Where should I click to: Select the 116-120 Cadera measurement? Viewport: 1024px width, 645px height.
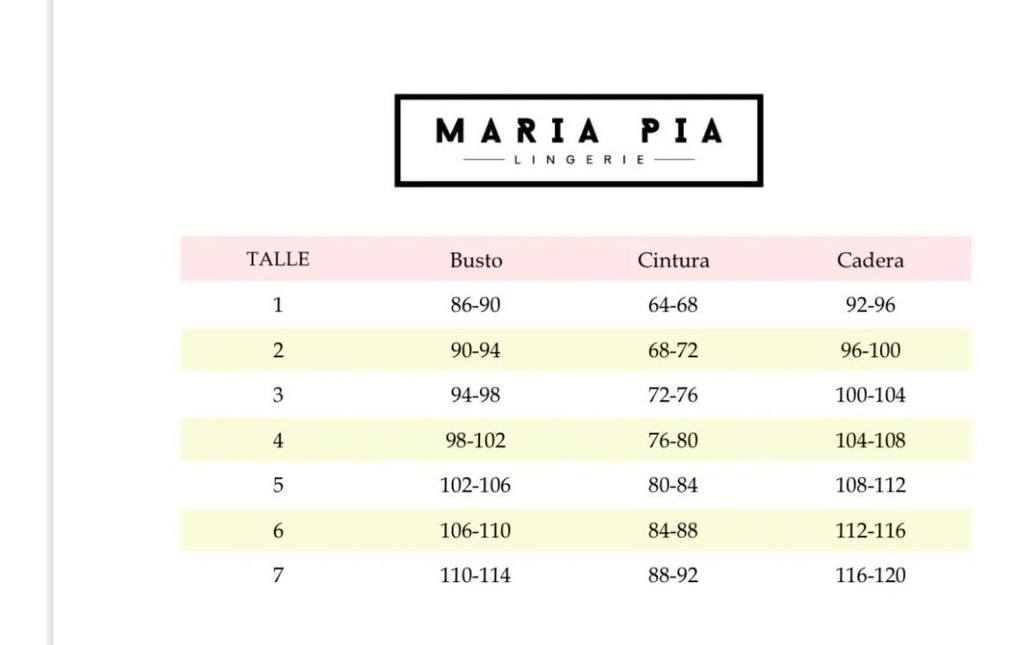(x=870, y=575)
